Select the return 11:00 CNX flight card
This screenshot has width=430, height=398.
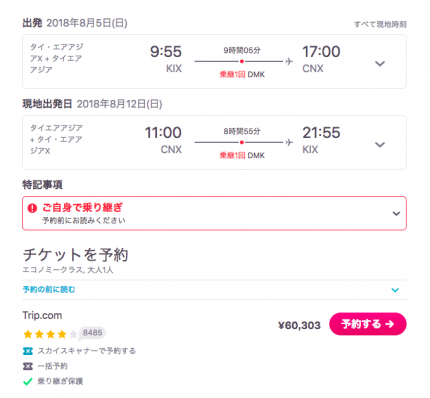point(214,142)
